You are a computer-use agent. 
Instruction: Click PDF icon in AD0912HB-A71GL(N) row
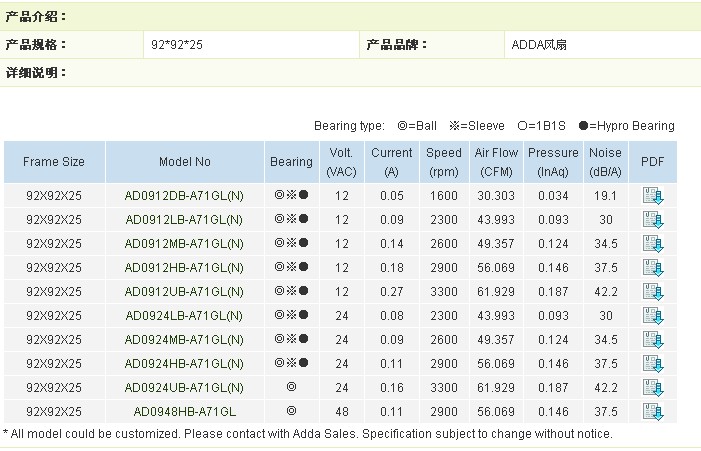tap(653, 268)
